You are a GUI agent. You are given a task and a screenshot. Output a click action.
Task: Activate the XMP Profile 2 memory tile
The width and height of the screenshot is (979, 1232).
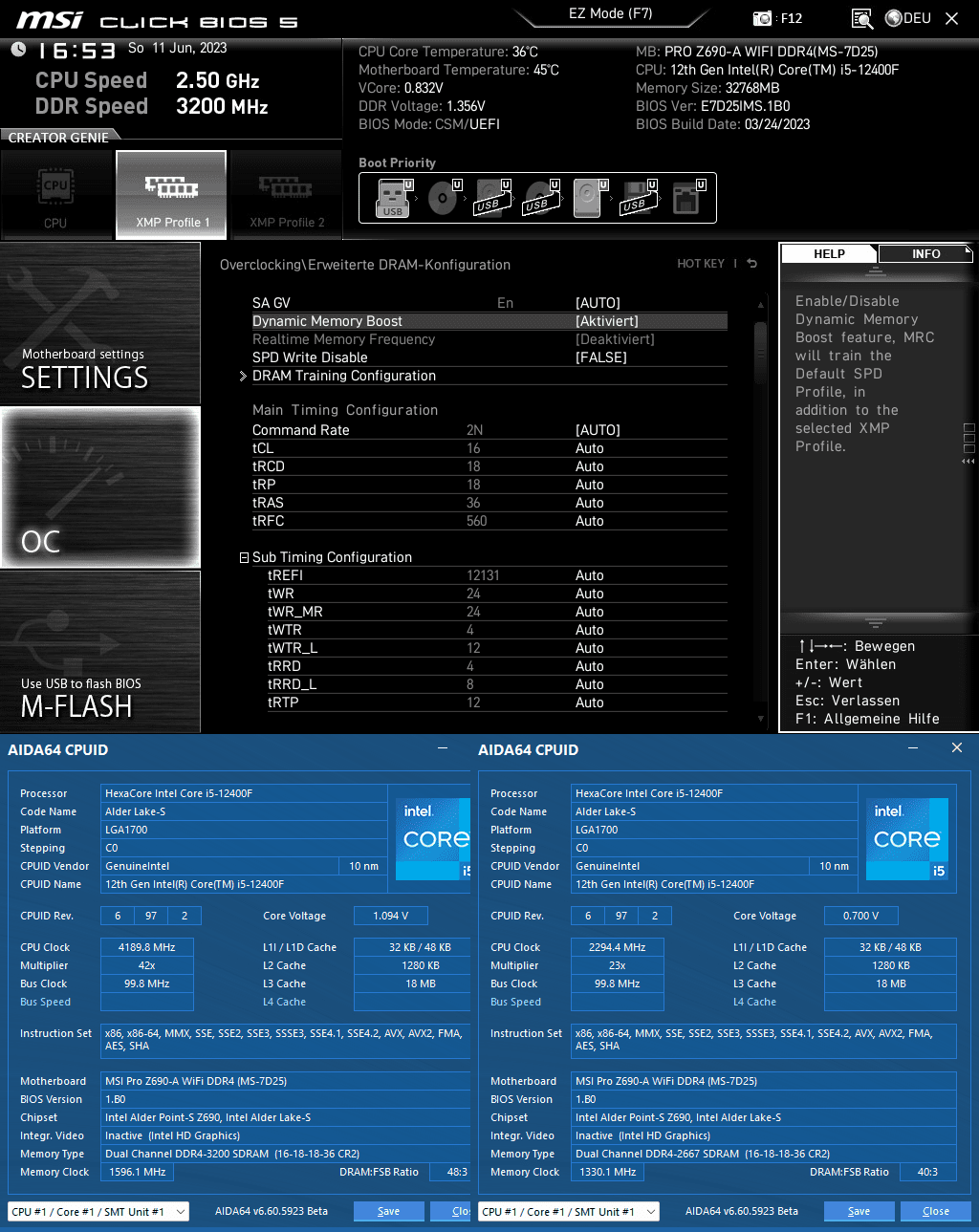(286, 195)
